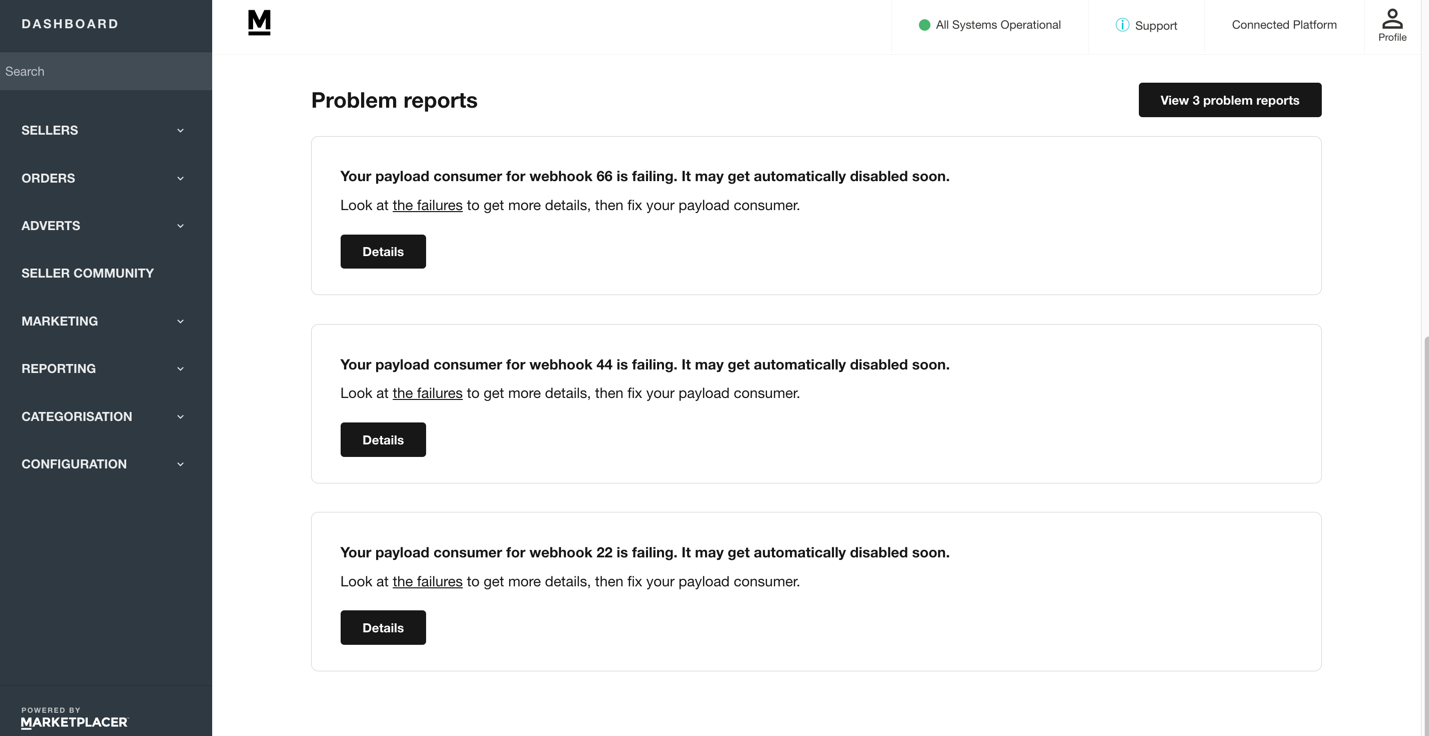Click the page vertical scrollbar

click(x=1425, y=532)
